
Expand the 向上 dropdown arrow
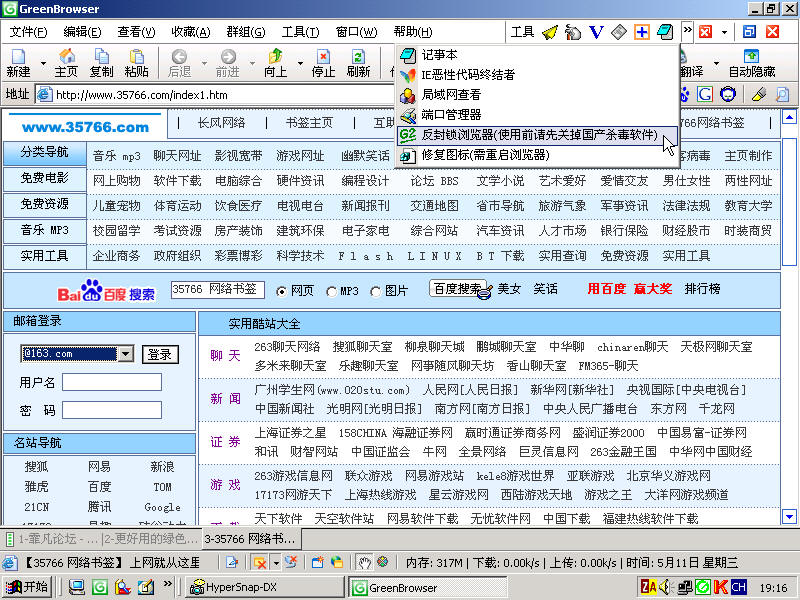(x=300, y=63)
